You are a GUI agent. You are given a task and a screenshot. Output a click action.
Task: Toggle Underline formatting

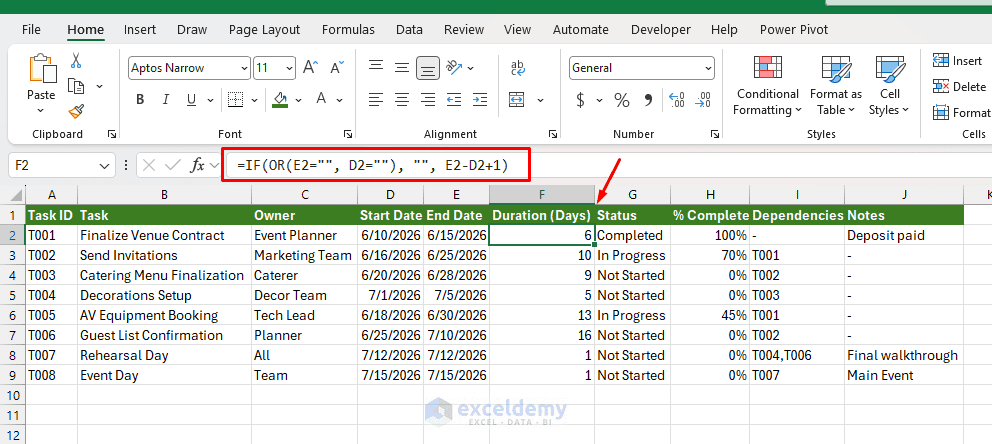[191, 99]
